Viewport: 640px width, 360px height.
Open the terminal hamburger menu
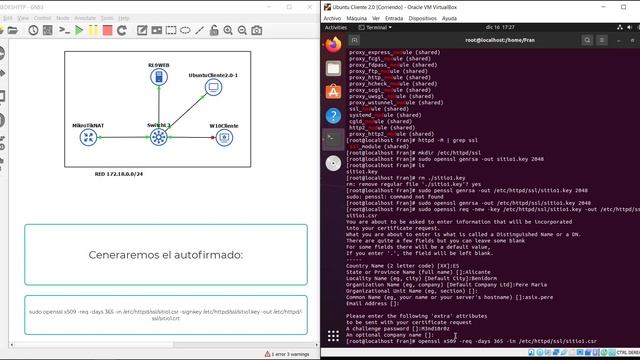pyautogui.click(x=602, y=40)
